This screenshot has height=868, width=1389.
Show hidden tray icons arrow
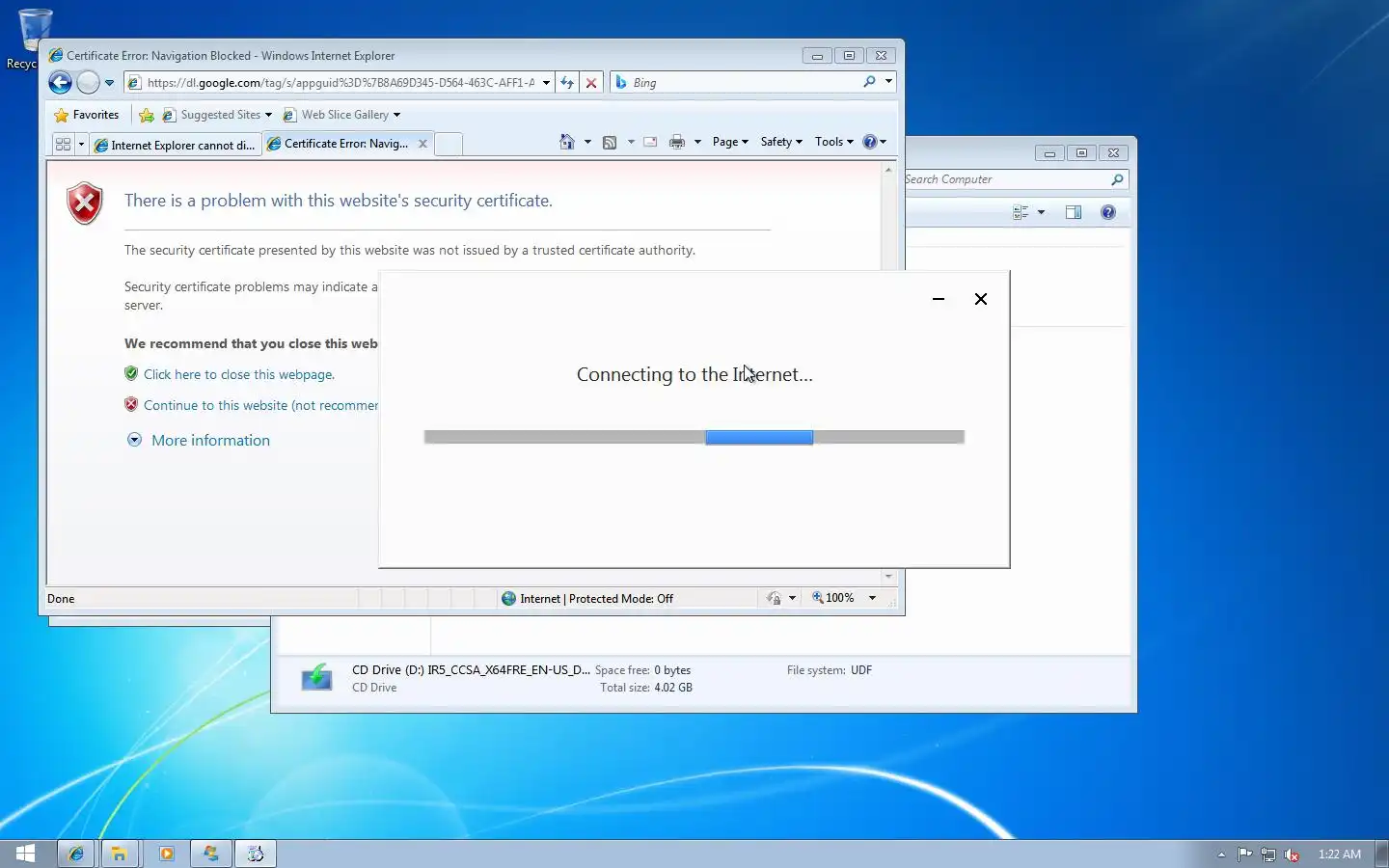click(1221, 854)
